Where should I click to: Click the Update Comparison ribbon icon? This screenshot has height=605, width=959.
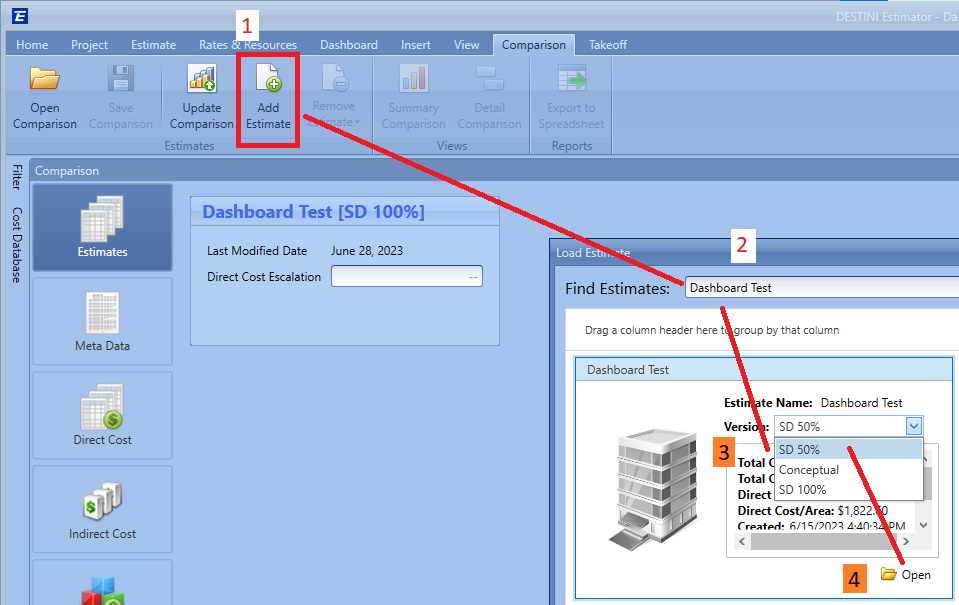click(x=201, y=80)
